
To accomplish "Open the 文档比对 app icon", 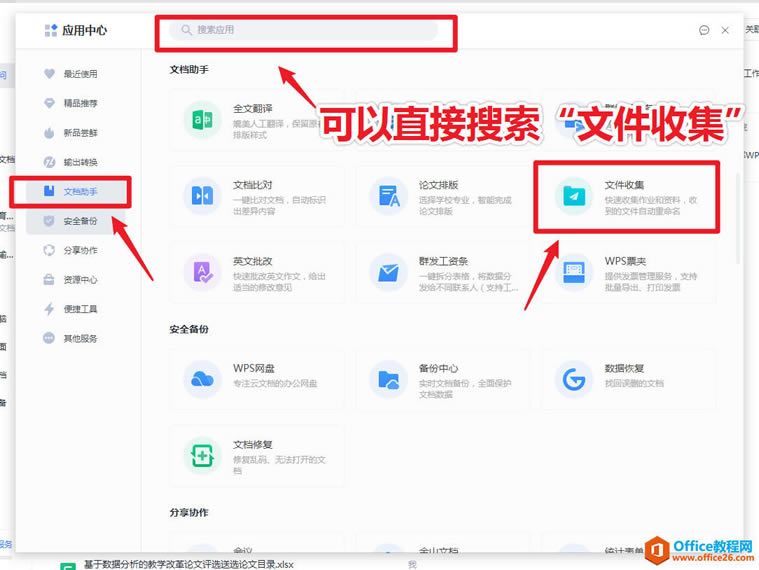I will (x=202, y=196).
